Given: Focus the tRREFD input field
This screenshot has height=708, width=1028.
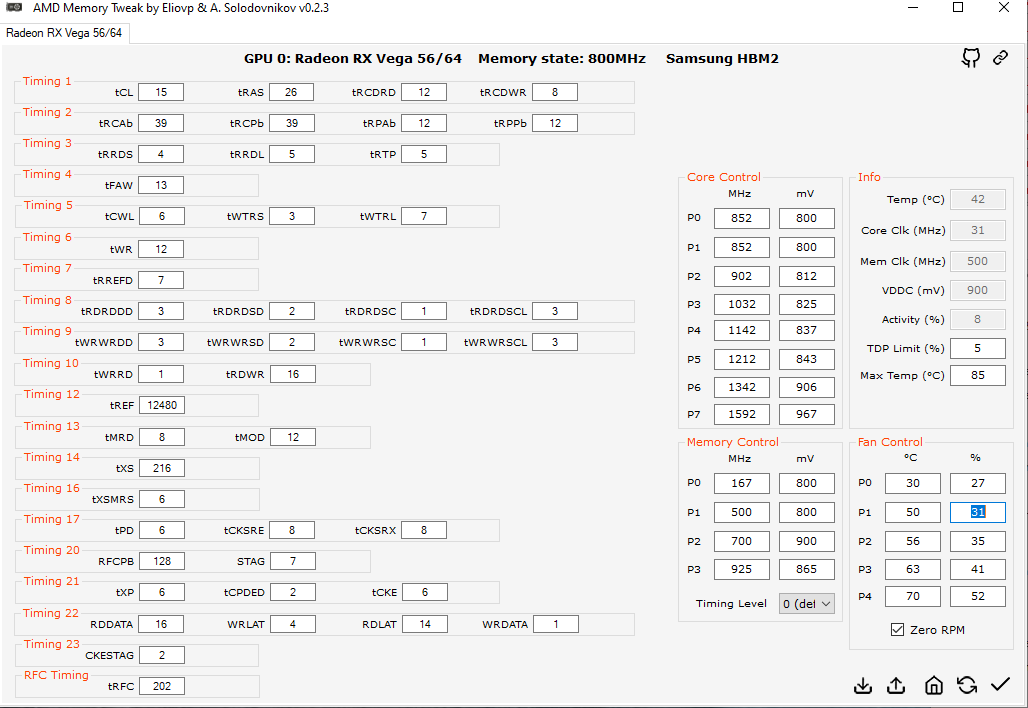Looking at the screenshot, I should pos(161,280).
